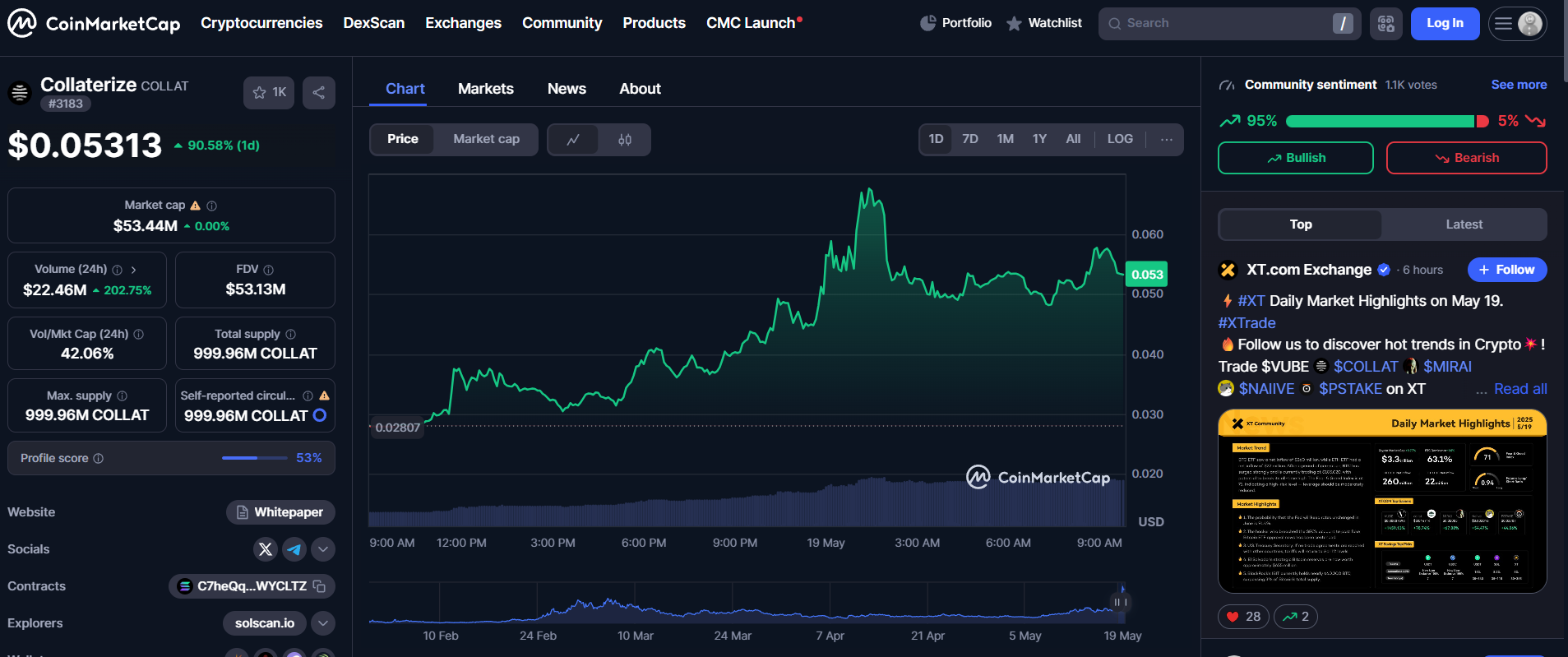The height and width of the screenshot is (657, 1568).
Task: Expand more Socials links
Action: [323, 549]
